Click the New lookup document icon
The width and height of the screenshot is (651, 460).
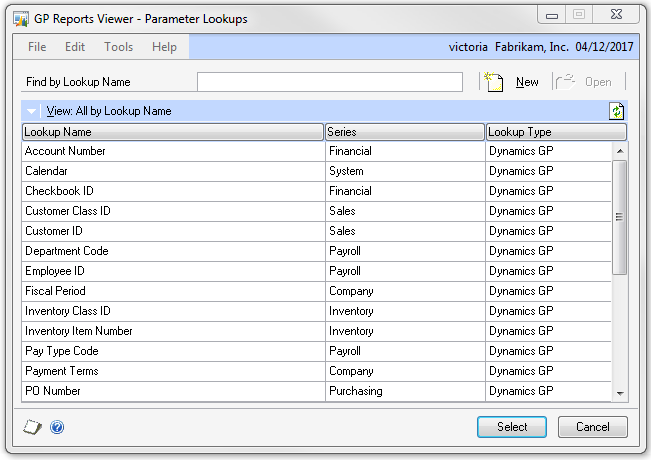492,82
